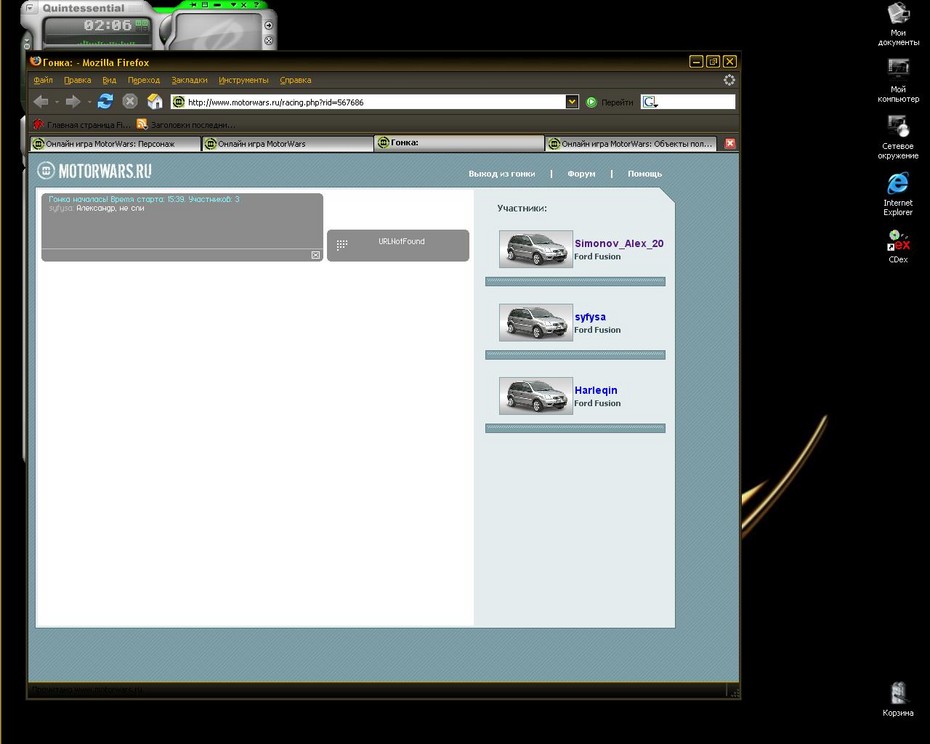The image size is (930, 744).
Task: Launch Internet Explorer from desktop
Action: (898, 194)
